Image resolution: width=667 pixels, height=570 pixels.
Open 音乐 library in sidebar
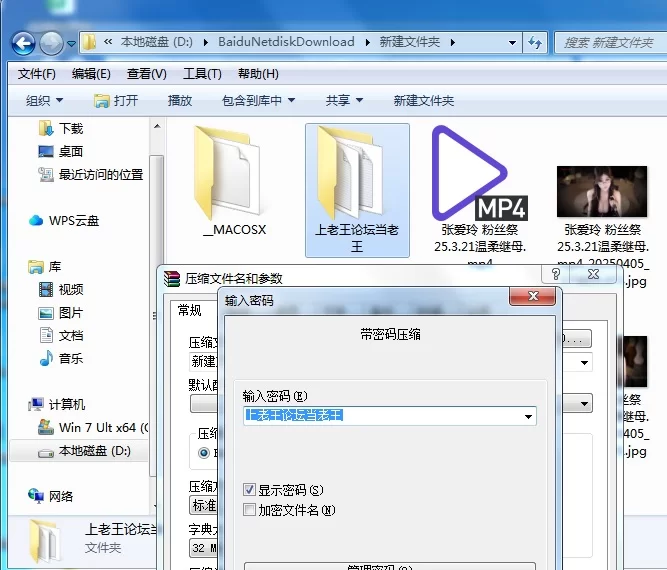(70, 358)
